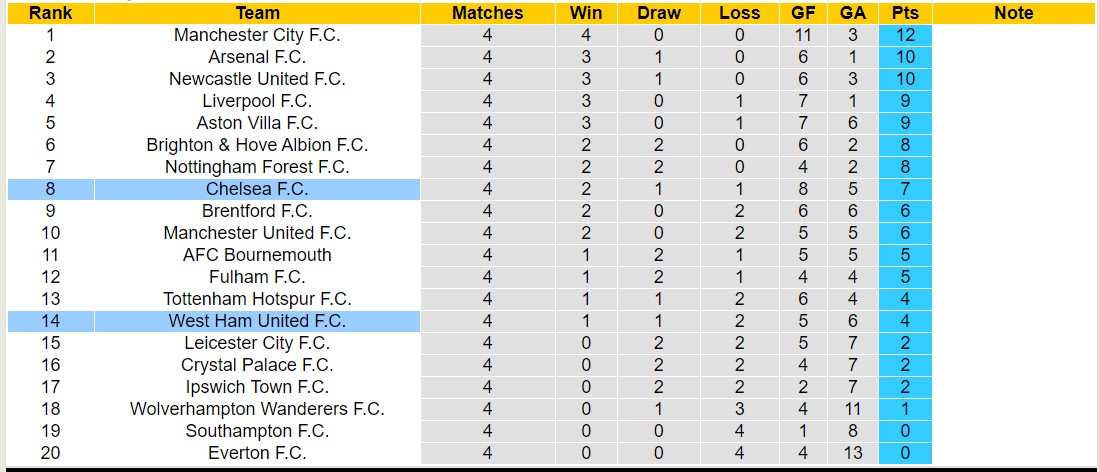
Task: Click Everton F.C. at bottom of table
Action: click(257, 453)
